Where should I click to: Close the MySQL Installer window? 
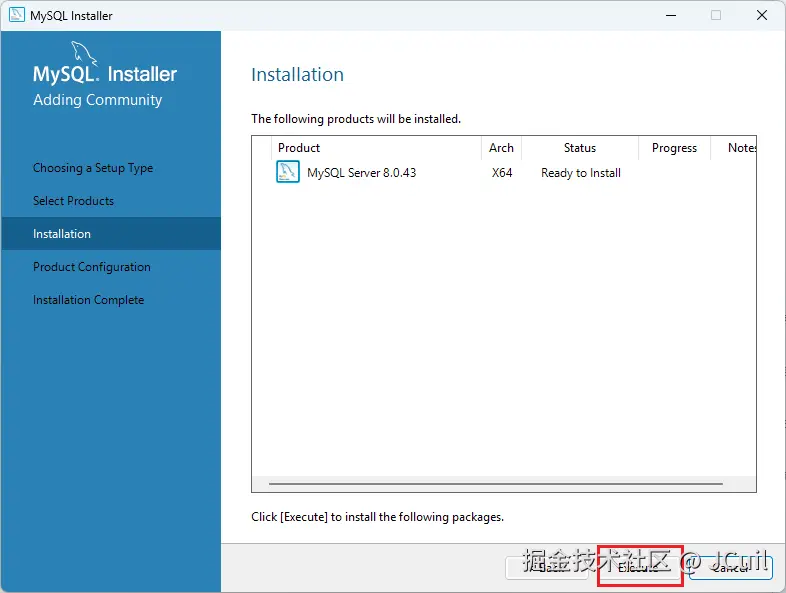(x=761, y=16)
